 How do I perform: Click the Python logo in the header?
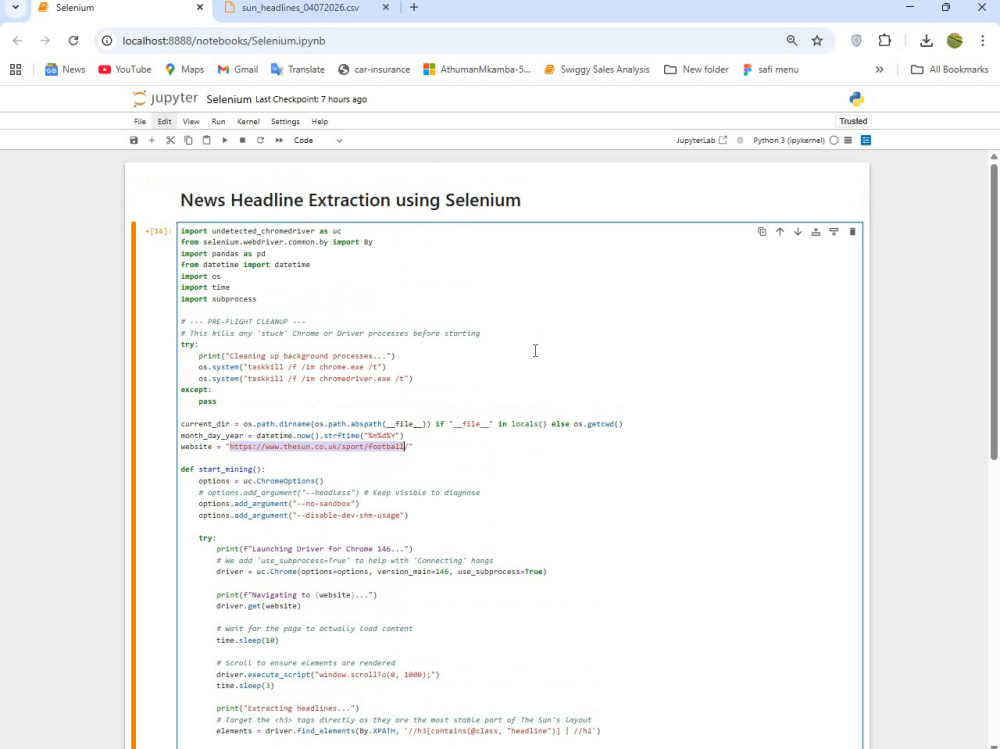point(856,99)
